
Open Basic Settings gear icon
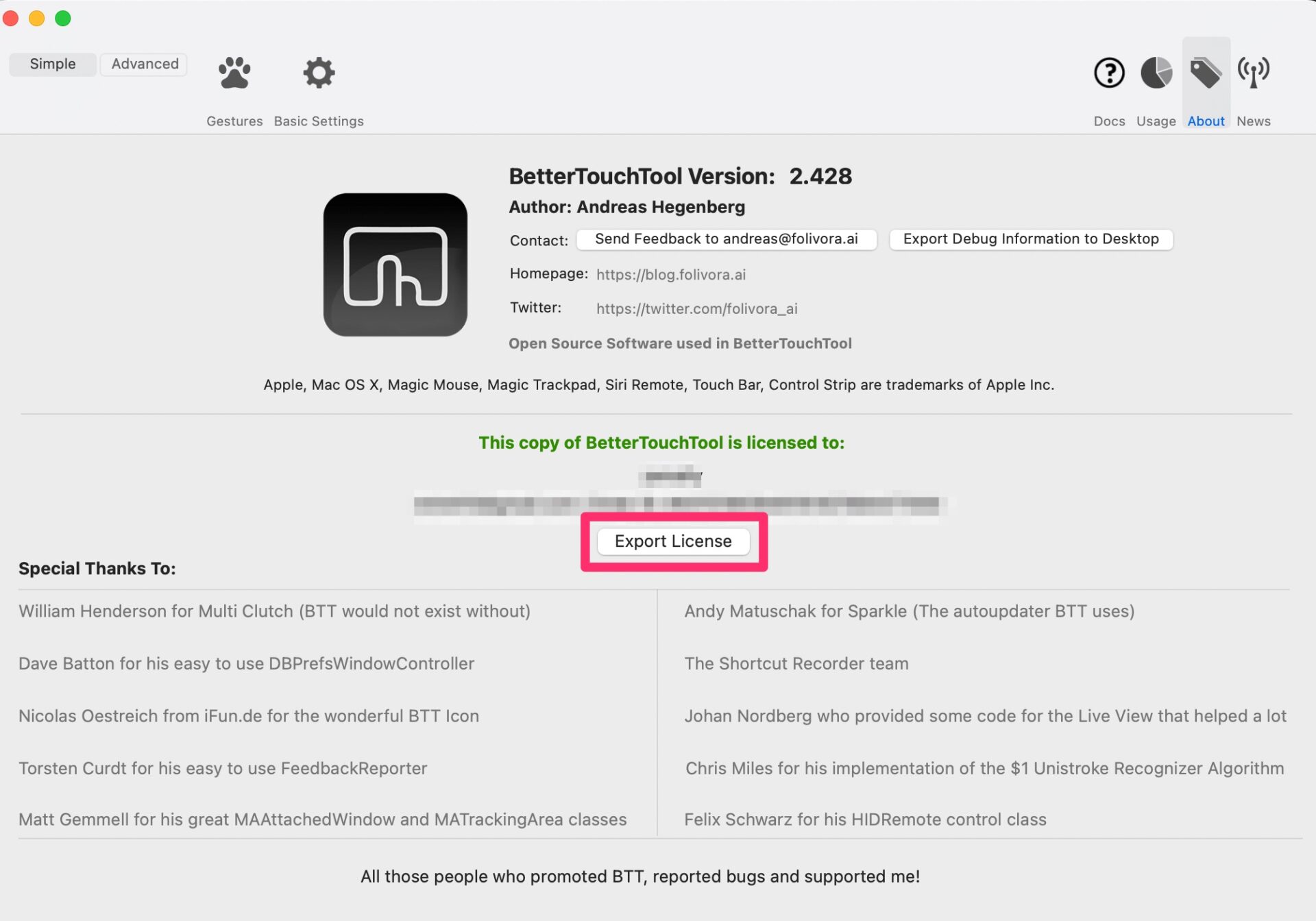coord(319,73)
